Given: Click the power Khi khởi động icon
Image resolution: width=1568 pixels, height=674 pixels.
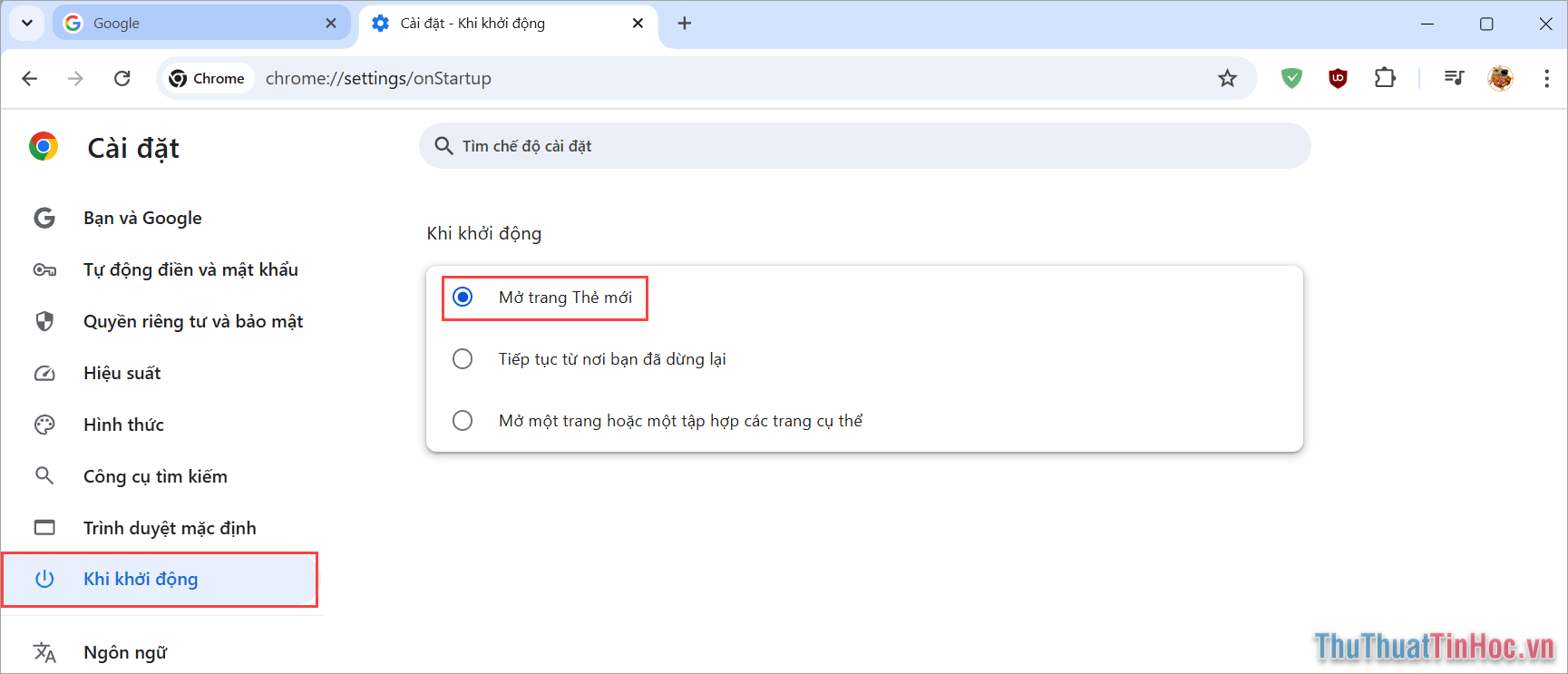Looking at the screenshot, I should pos(44,579).
